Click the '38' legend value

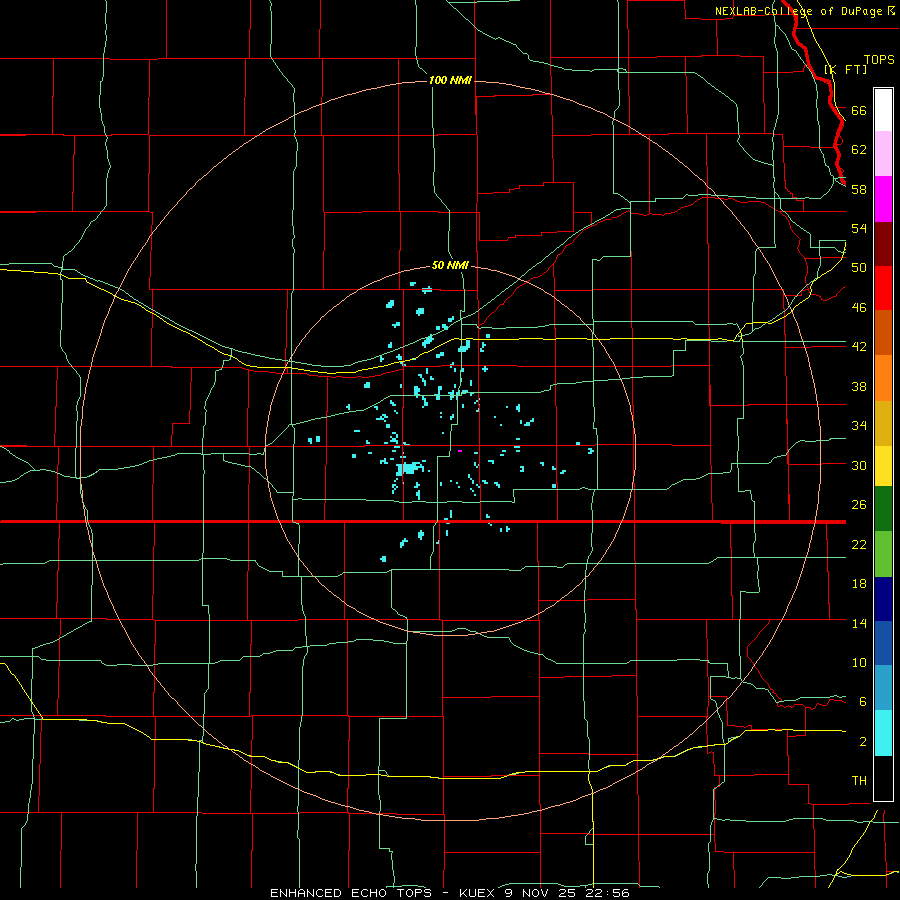[x=859, y=386]
